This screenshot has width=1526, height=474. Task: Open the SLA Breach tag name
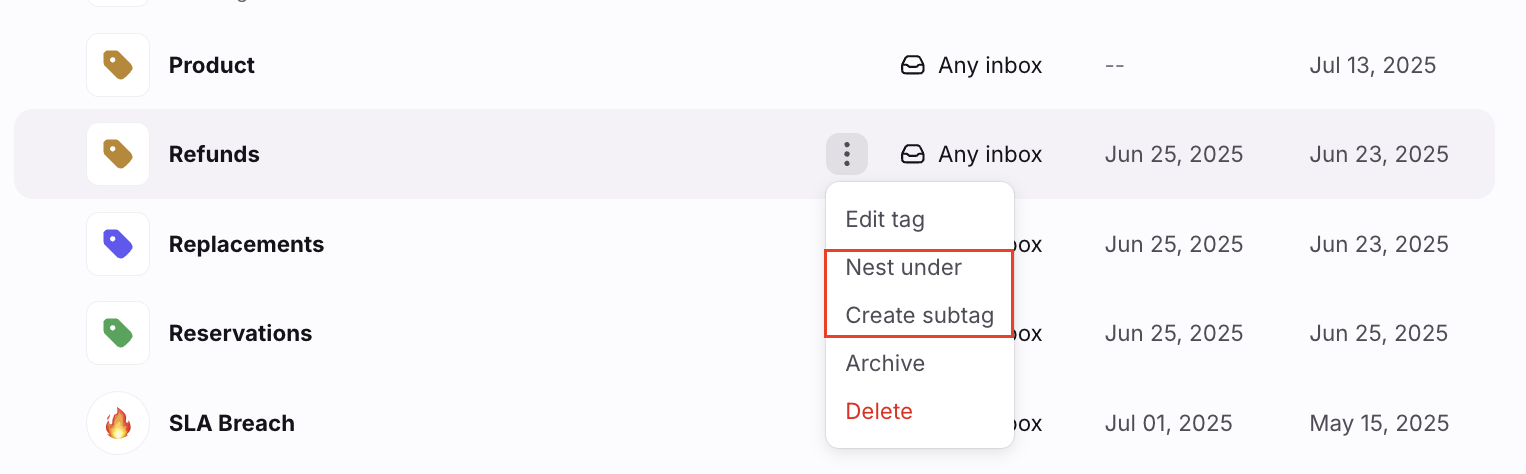coord(232,423)
